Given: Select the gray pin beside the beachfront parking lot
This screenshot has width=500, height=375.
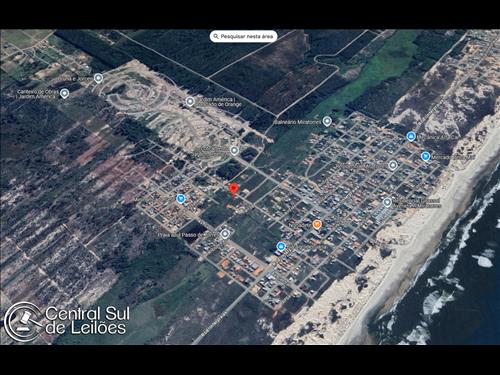Looking at the screenshot, I should pyautogui.click(x=387, y=202).
